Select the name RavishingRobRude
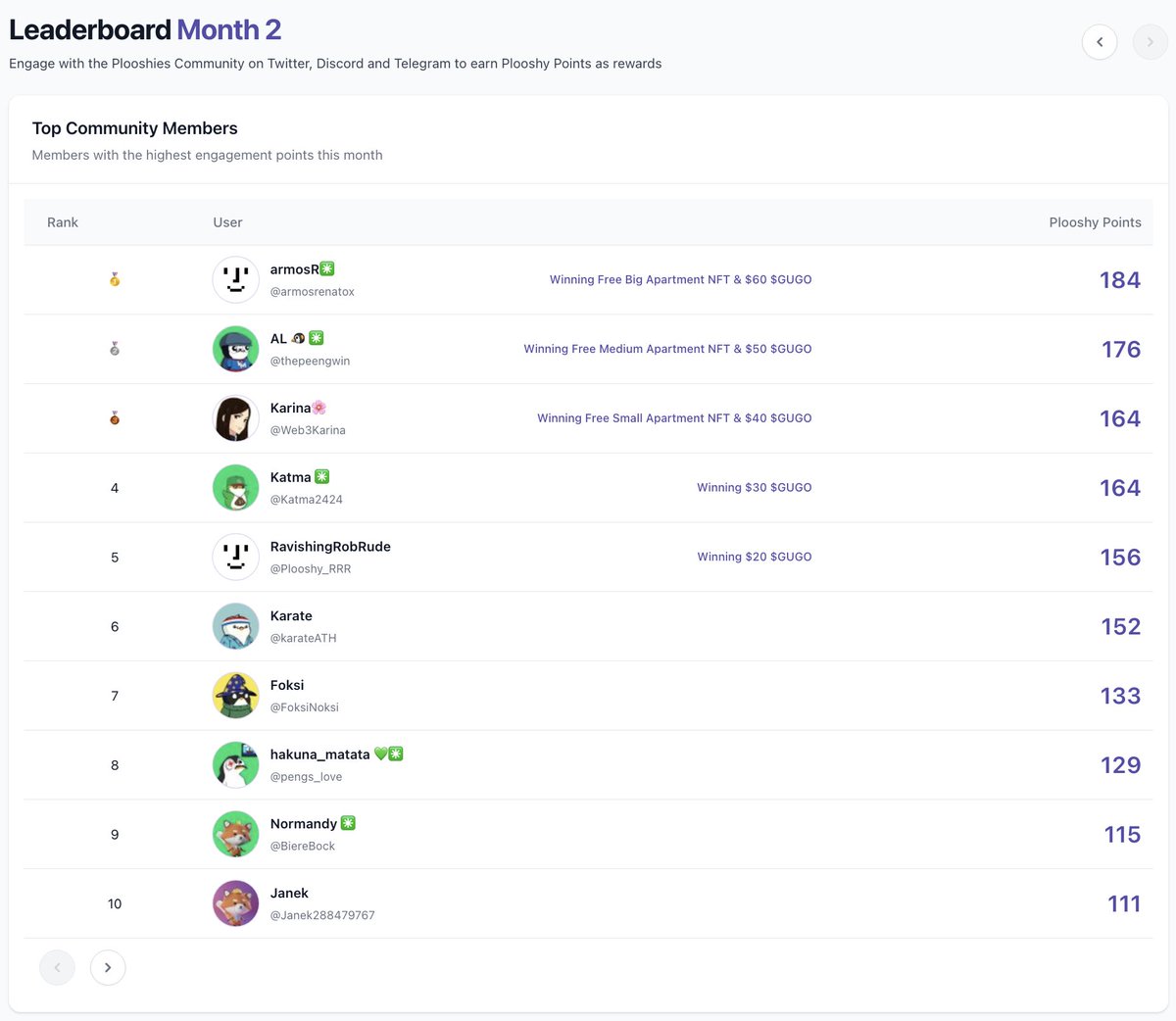The image size is (1176, 1021). coord(330,547)
